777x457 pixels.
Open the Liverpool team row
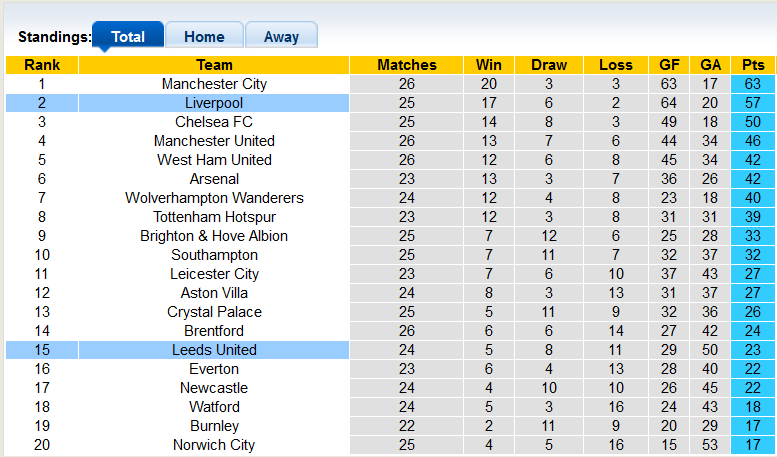[x=214, y=103]
